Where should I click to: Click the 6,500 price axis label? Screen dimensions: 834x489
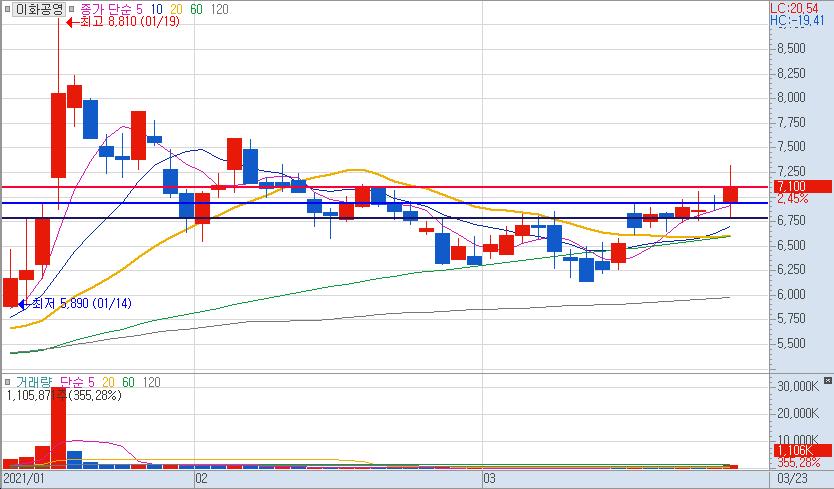(x=791, y=245)
